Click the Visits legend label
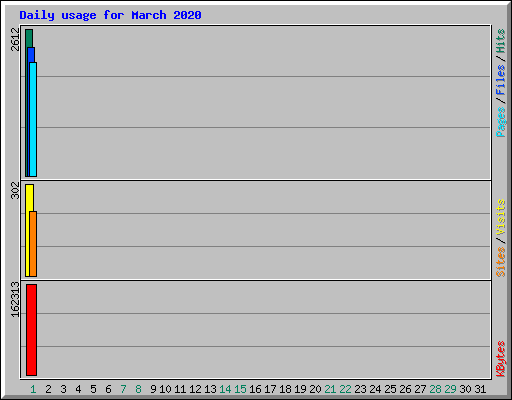This screenshot has width=512, height=400. pyautogui.click(x=500, y=217)
